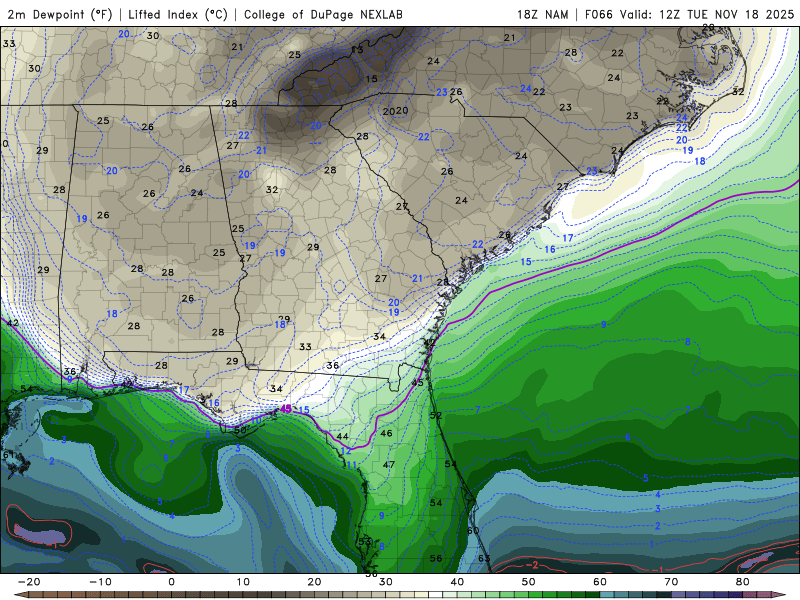Image resolution: width=800 pixels, height=600 pixels.
Task: Click the "Lifted Index (°C)" title text
Action: 178,14
